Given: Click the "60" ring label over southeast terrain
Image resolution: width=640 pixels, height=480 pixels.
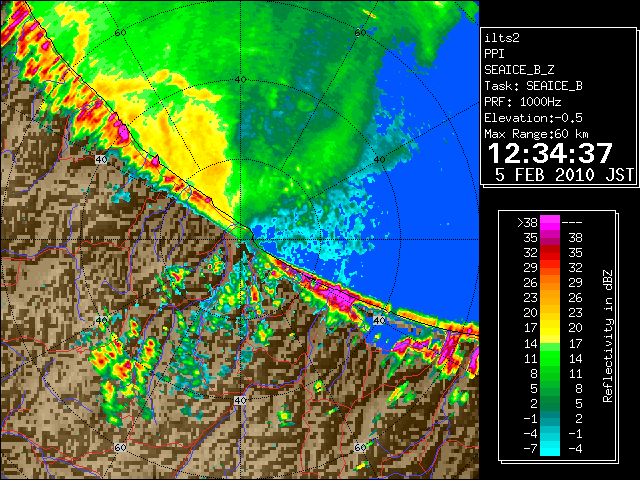Looking at the screenshot, I should tap(360, 448).
